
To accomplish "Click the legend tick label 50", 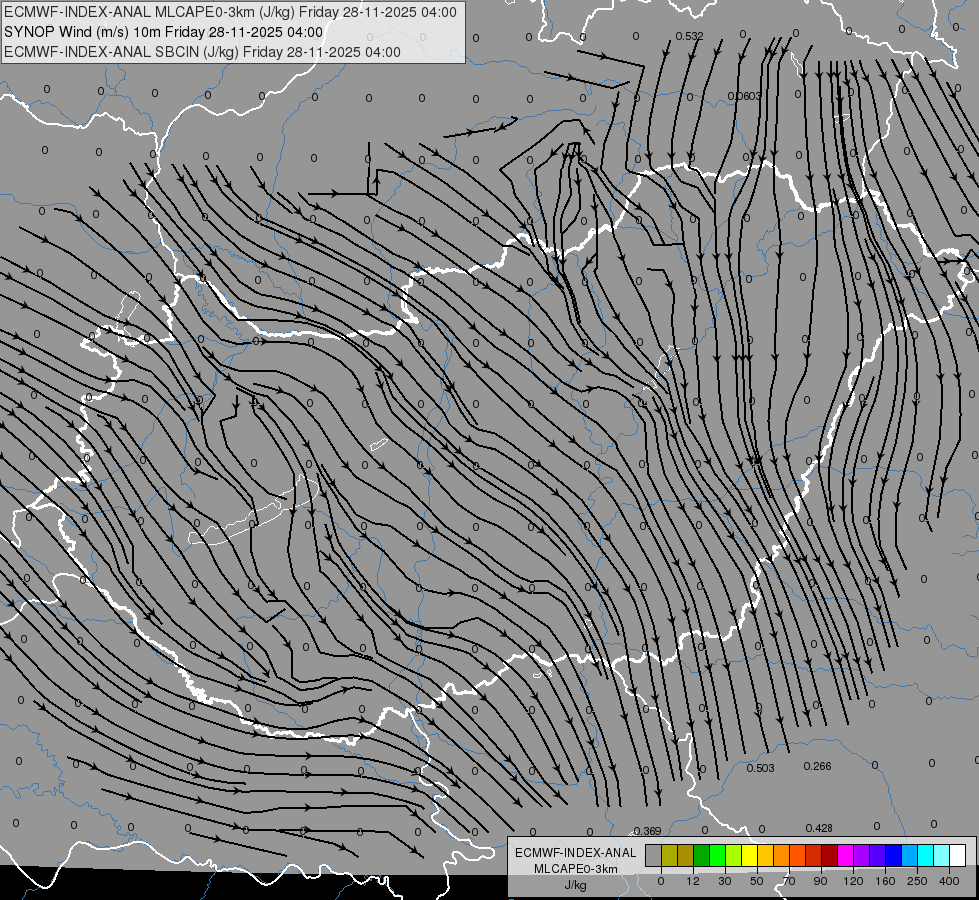I will click(x=757, y=881).
